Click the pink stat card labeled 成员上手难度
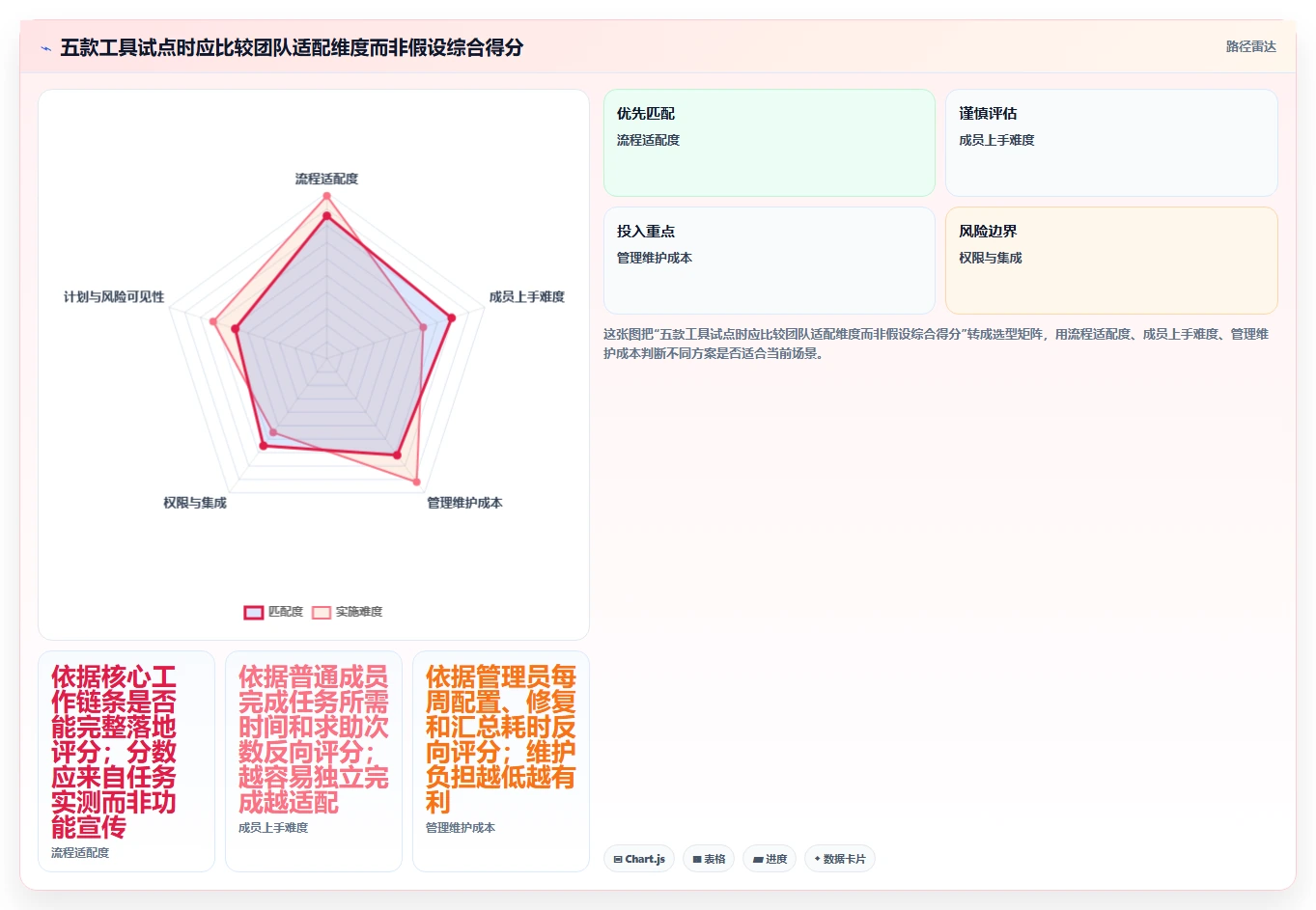This screenshot has height=910, width=1316. click(x=314, y=761)
